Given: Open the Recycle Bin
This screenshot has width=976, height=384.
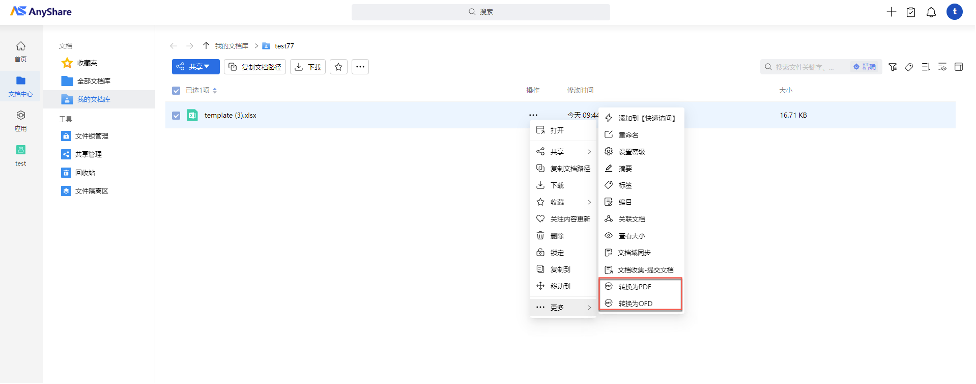Looking at the screenshot, I should (x=78, y=172).
